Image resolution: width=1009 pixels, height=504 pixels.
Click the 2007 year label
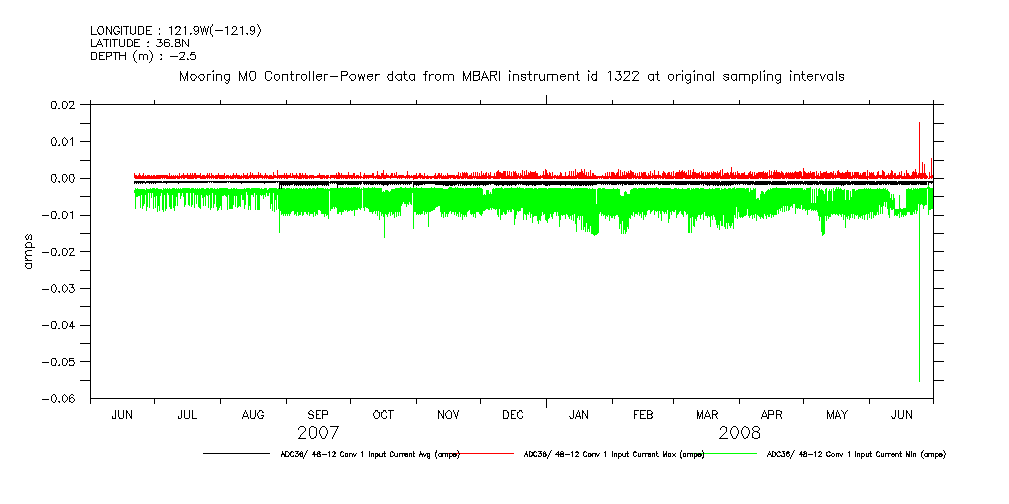[318, 433]
